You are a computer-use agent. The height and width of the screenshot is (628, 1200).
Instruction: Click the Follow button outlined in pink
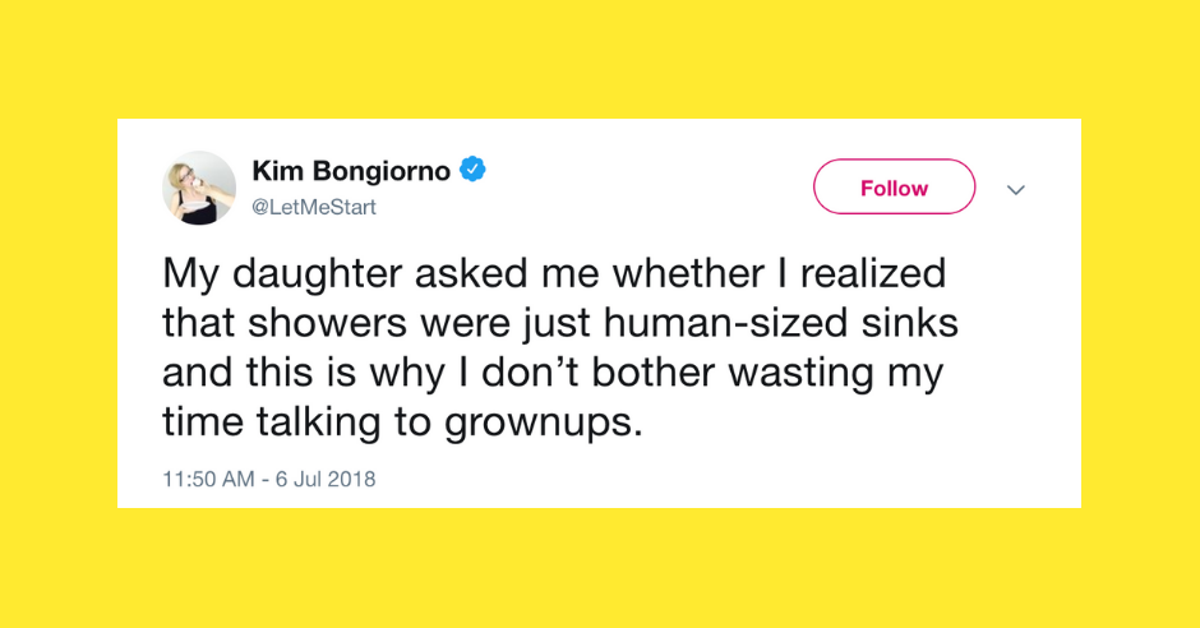(893, 187)
